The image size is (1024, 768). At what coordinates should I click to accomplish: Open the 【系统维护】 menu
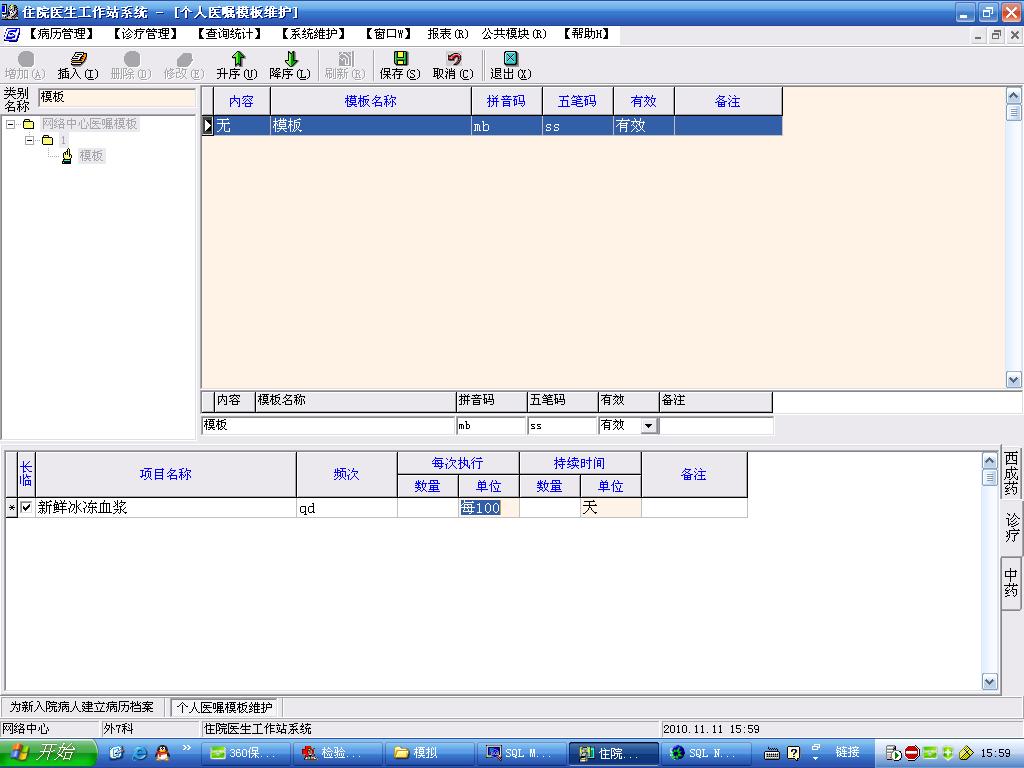313,34
